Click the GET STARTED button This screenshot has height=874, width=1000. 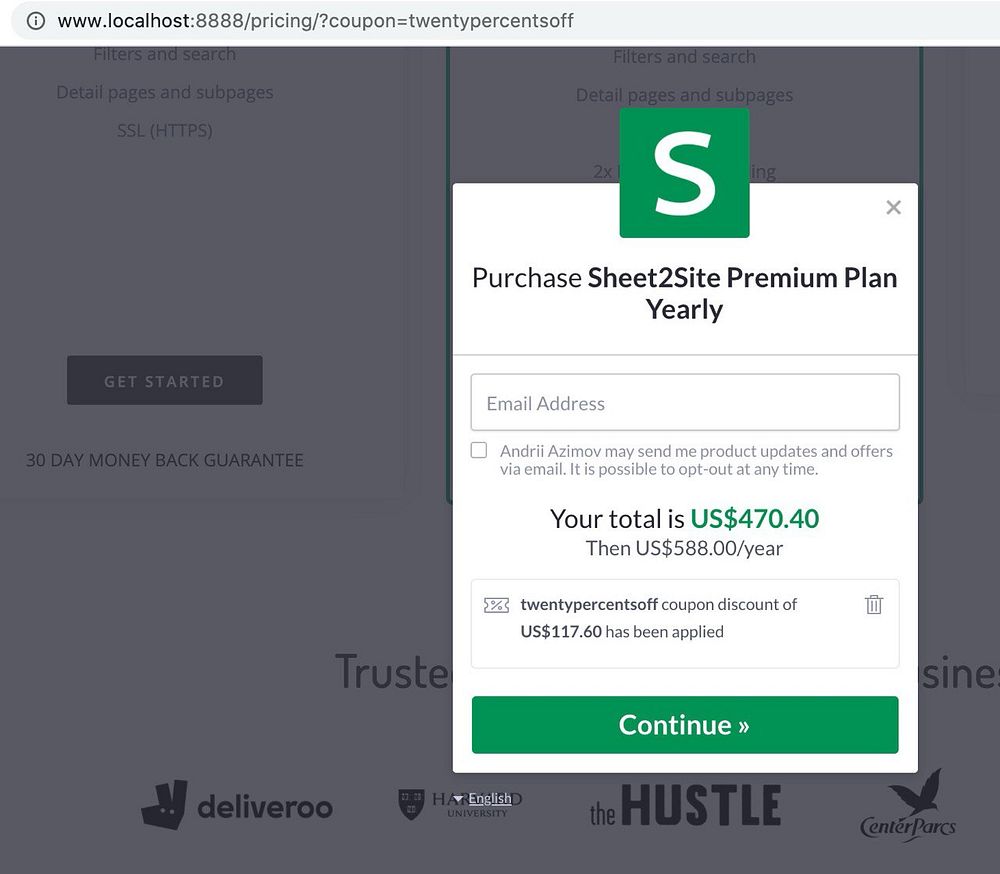pos(165,381)
